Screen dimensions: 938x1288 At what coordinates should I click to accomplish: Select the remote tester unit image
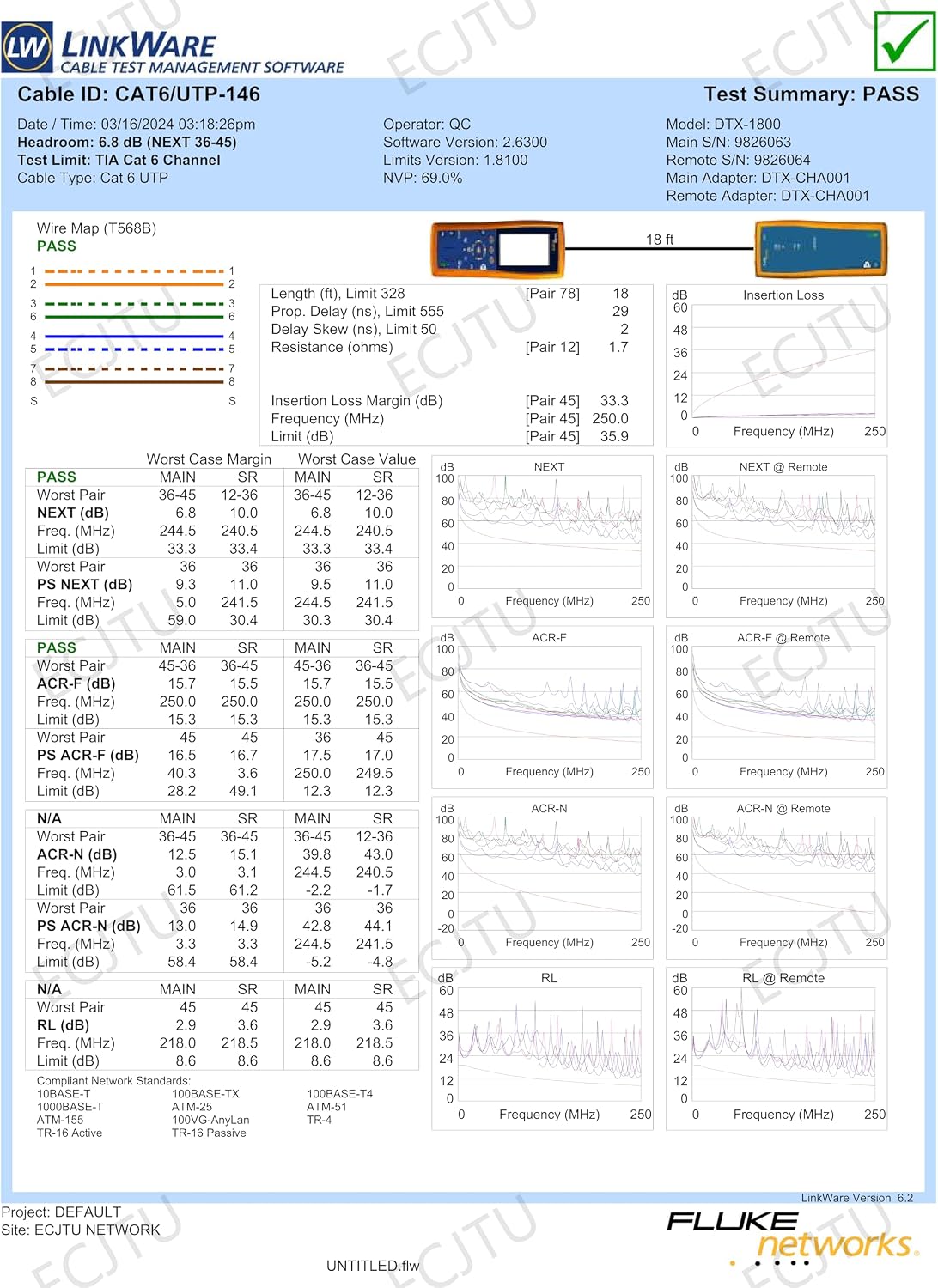(820, 249)
